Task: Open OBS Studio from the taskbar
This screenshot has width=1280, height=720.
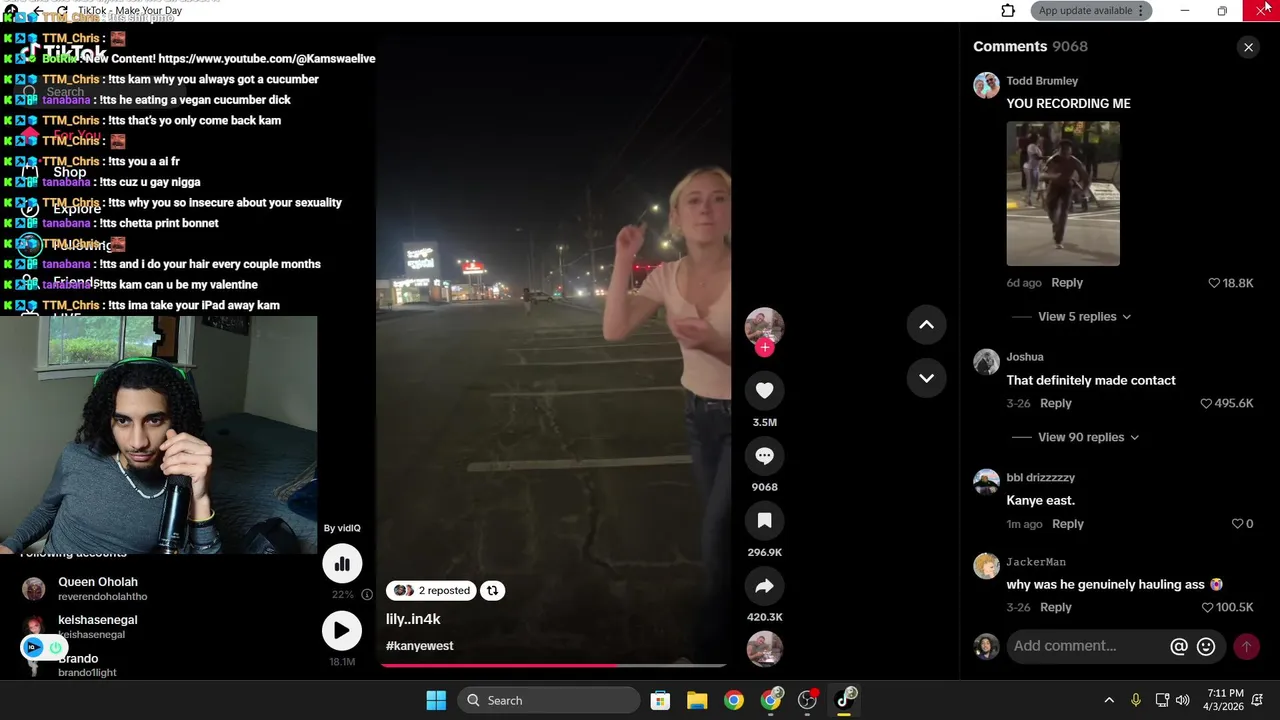Action: 808,700
